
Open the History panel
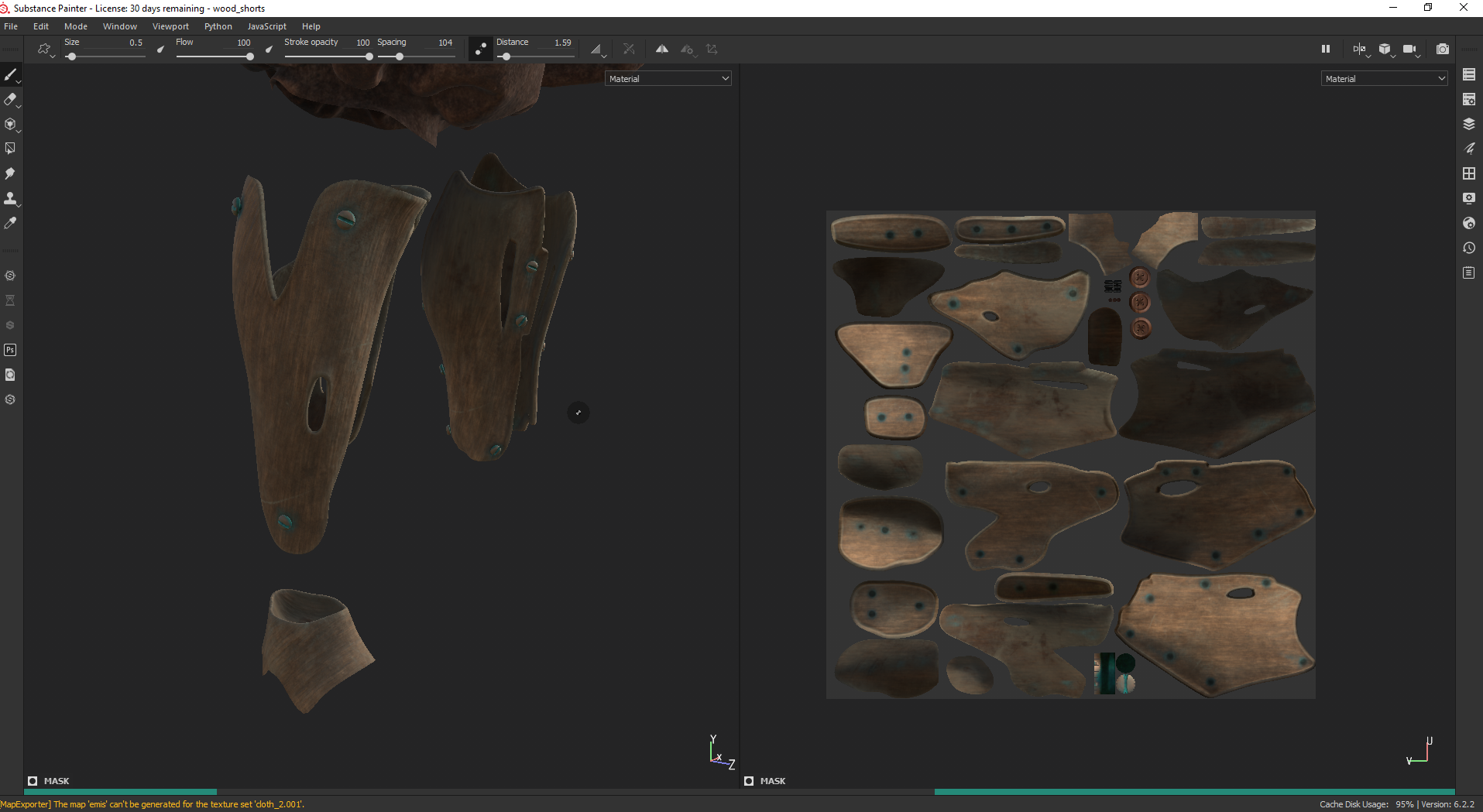pos(1469,248)
